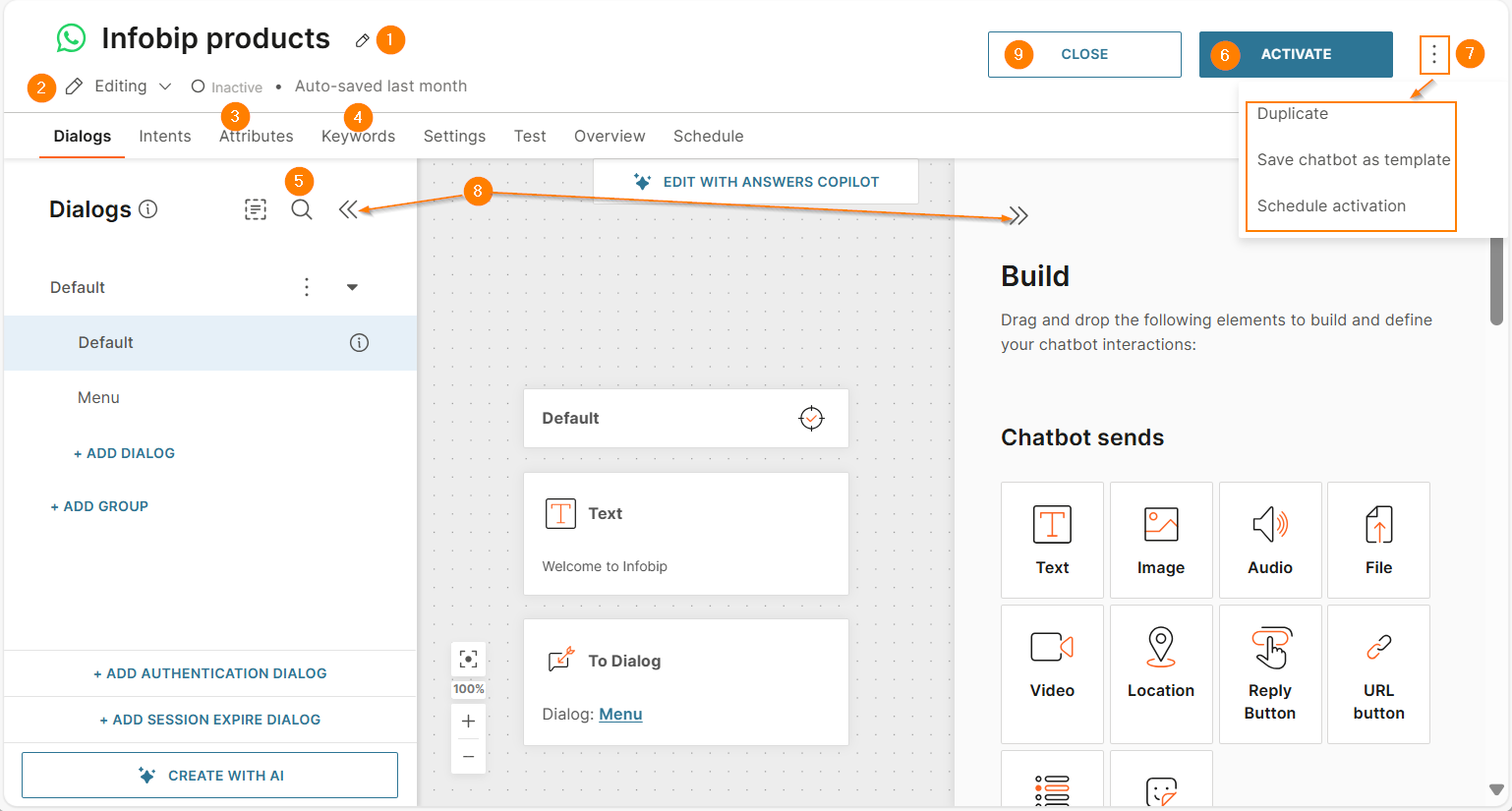Zoom out the canvas with minus
This screenshot has height=811, width=1512.
(469, 756)
